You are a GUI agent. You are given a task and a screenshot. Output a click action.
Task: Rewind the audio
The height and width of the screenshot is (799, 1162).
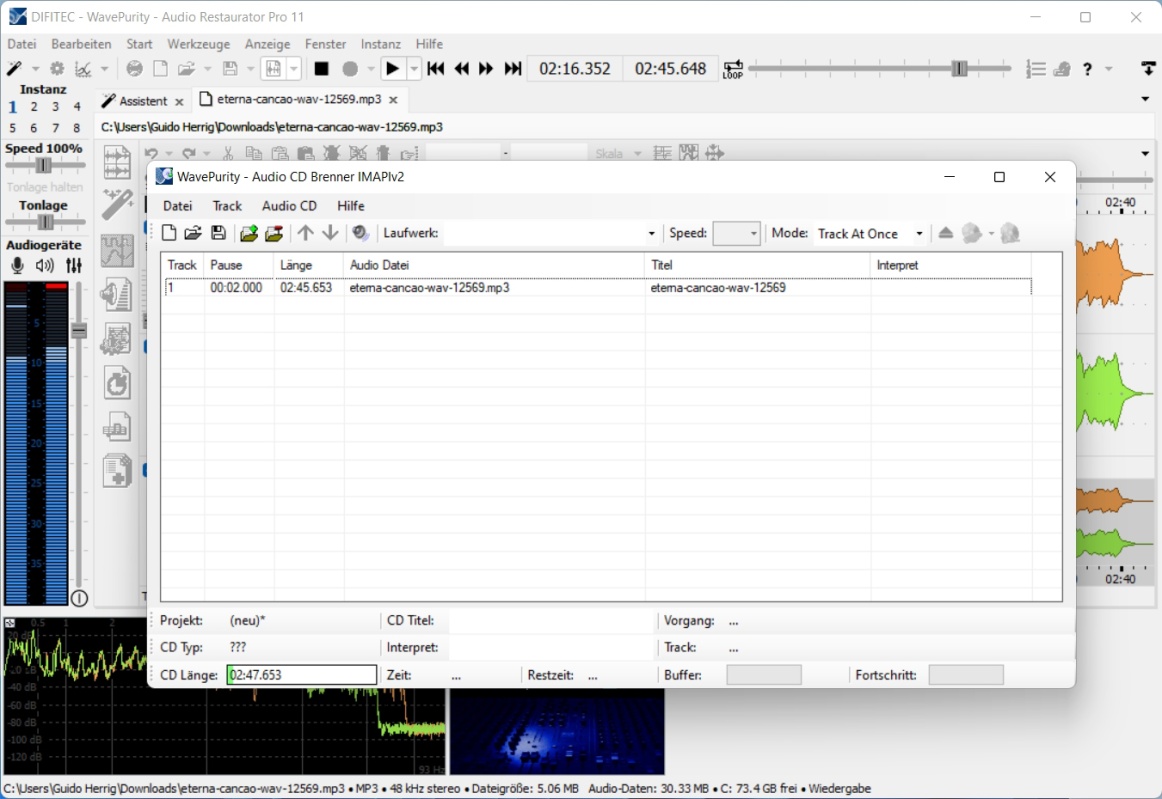[462, 69]
